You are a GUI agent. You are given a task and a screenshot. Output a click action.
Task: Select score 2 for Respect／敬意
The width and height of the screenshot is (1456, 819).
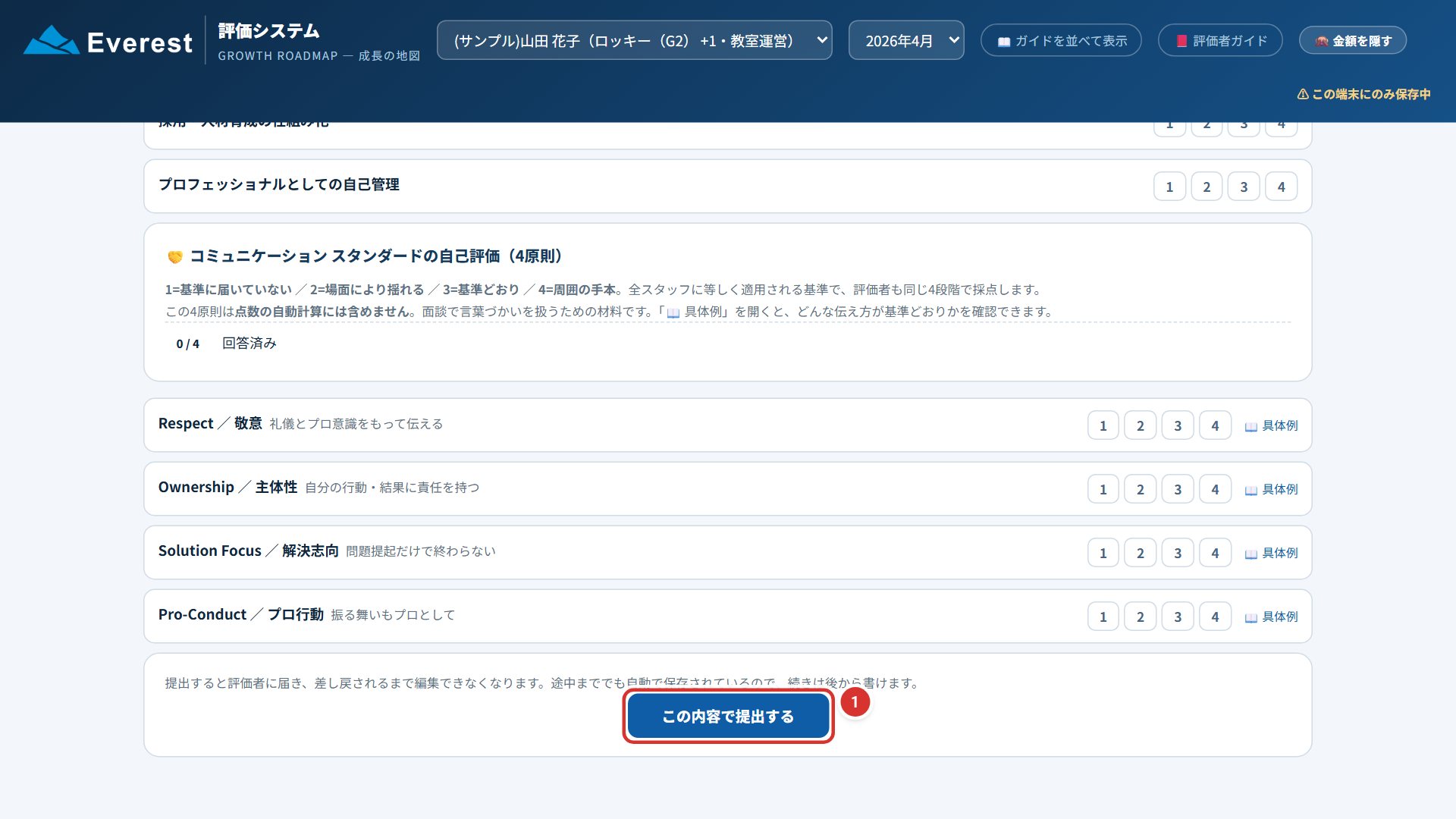[1141, 425]
